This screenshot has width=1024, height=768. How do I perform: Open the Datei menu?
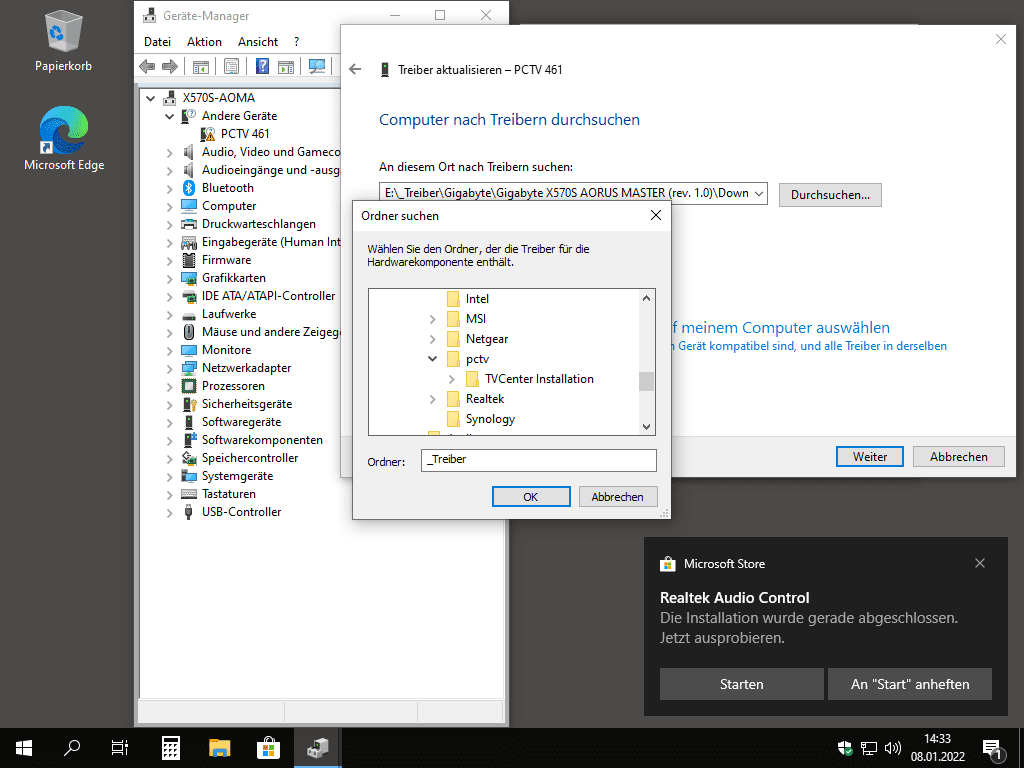pyautogui.click(x=157, y=42)
